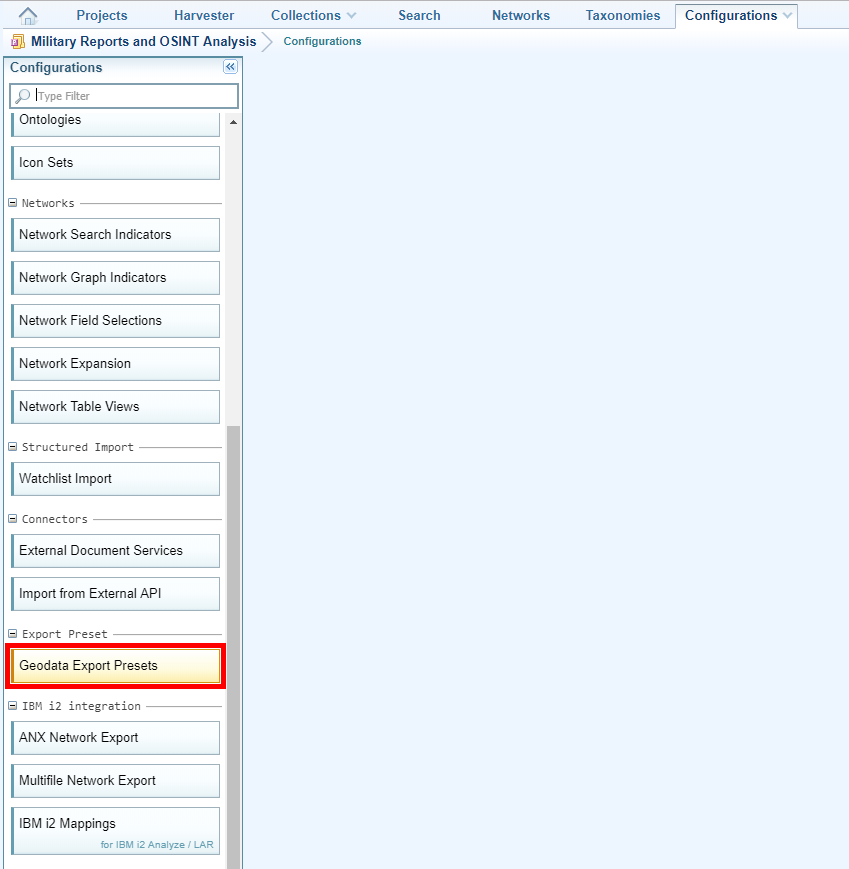This screenshot has width=849, height=869.
Task: Open Network Search Indicators configuration
Action: point(115,235)
